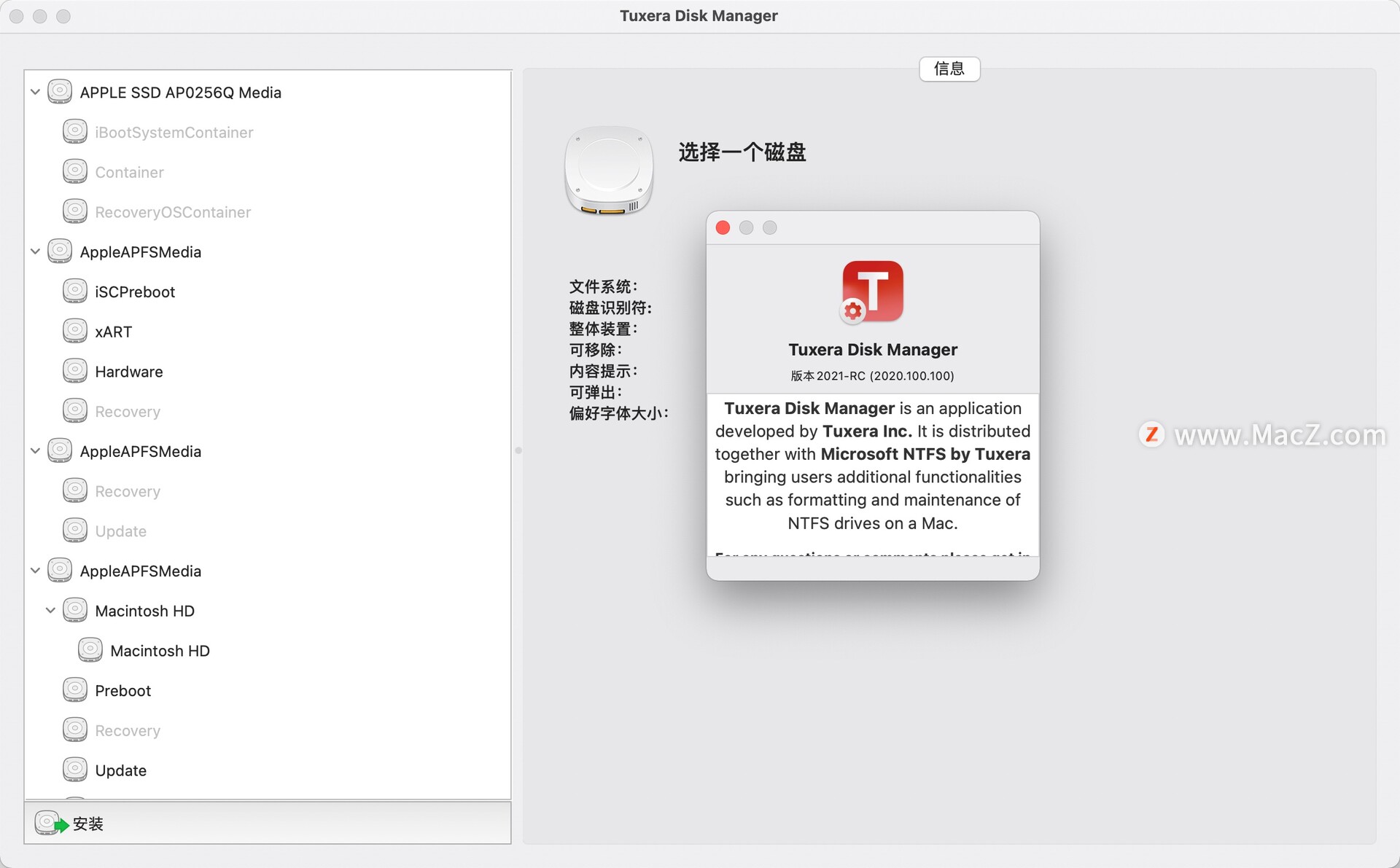Click the 文件系统 label
The image size is (1400, 868).
pyautogui.click(x=603, y=286)
